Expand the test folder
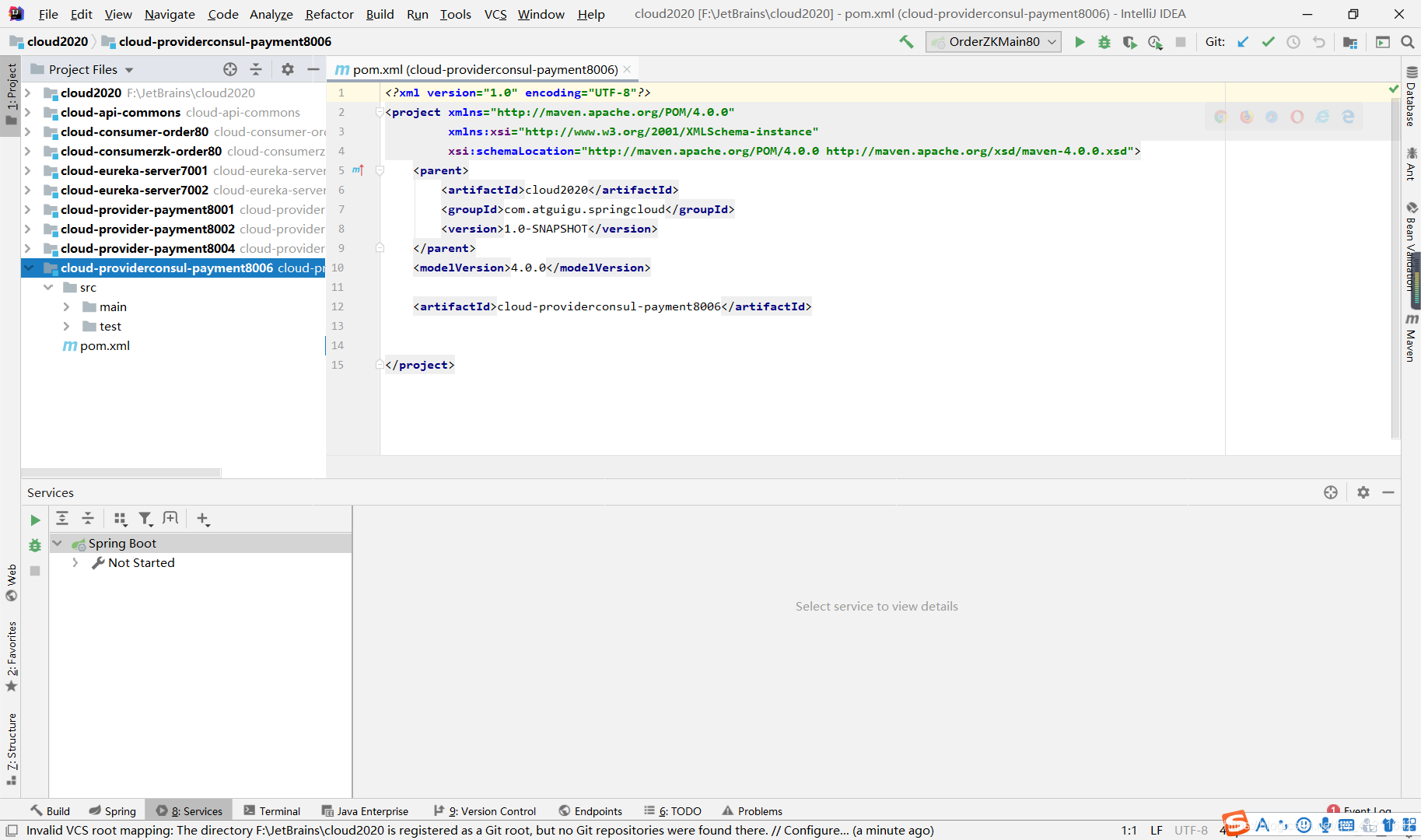The height and width of the screenshot is (840, 1421). tap(67, 326)
